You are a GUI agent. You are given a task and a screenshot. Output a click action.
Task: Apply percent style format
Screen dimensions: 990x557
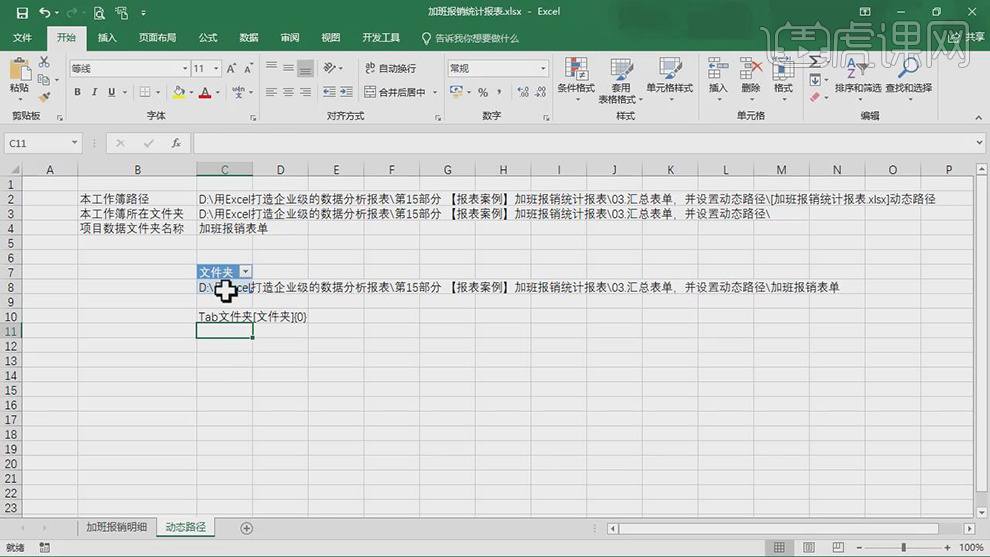tap(483, 92)
